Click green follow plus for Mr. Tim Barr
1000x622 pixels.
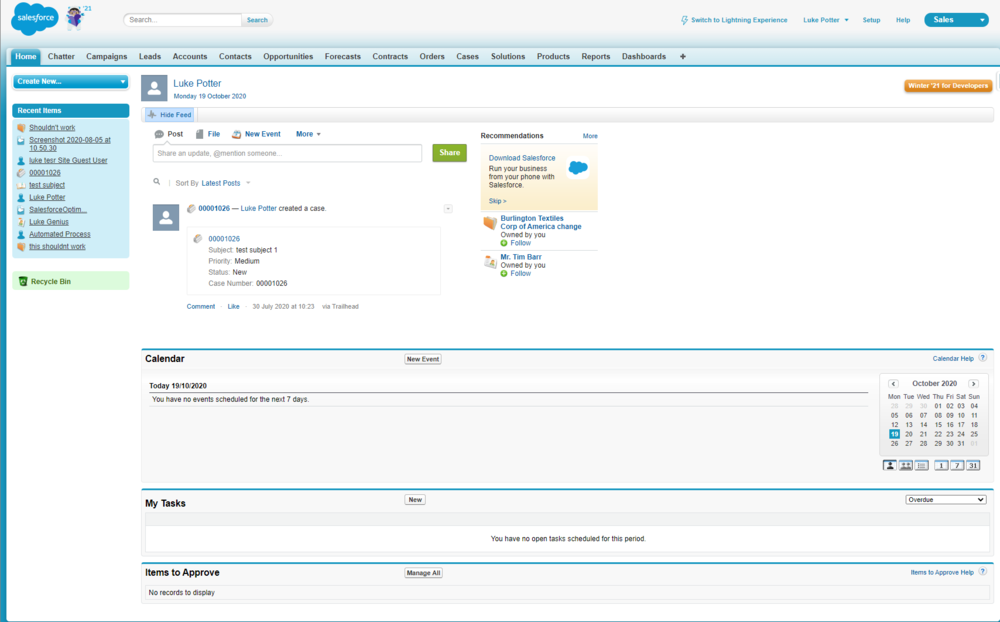pos(504,274)
